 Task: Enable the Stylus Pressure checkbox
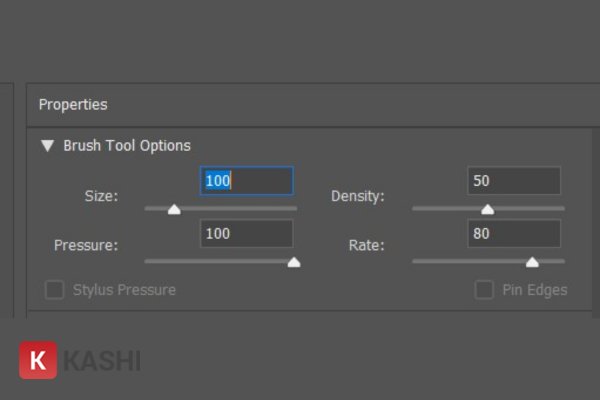(54, 290)
